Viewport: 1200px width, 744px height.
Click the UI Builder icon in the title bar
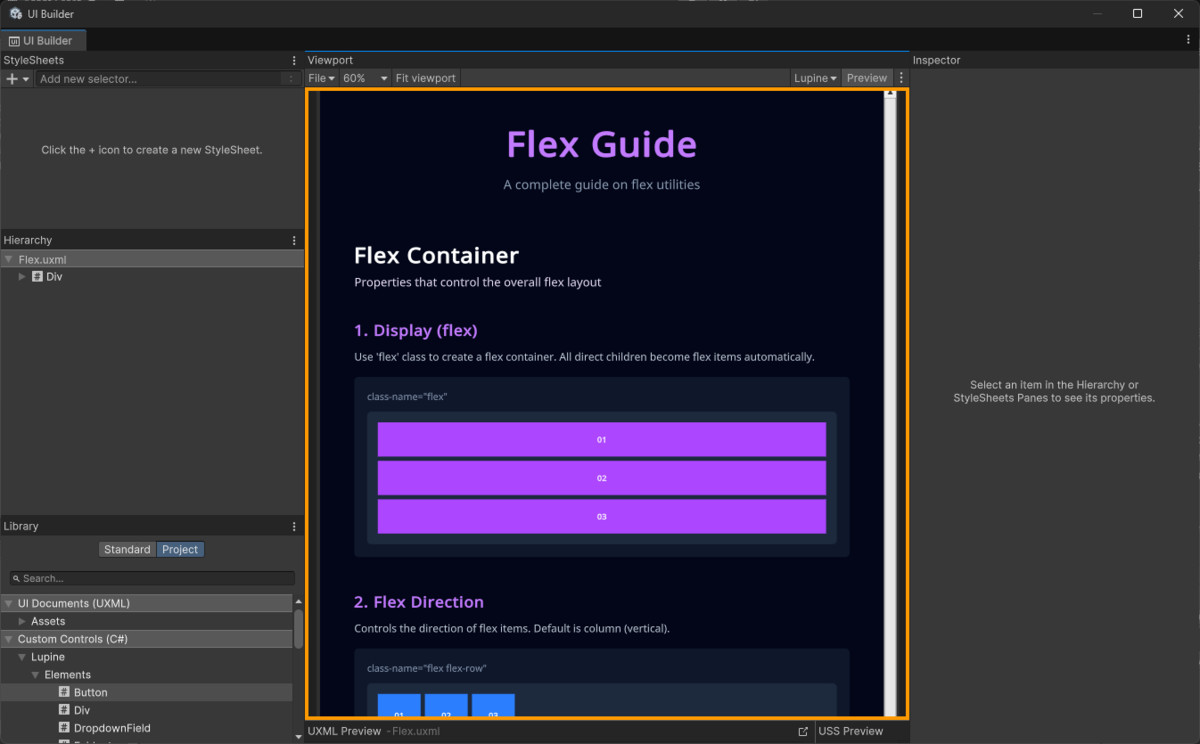point(15,13)
